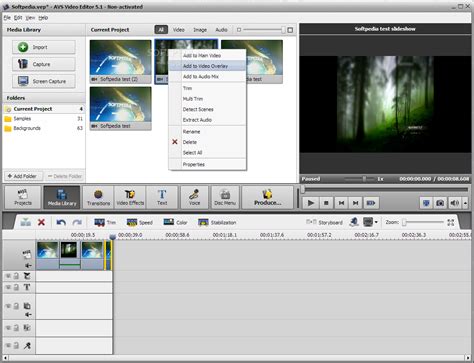
Task: Choose Add to Audio Mix
Action: point(207,77)
